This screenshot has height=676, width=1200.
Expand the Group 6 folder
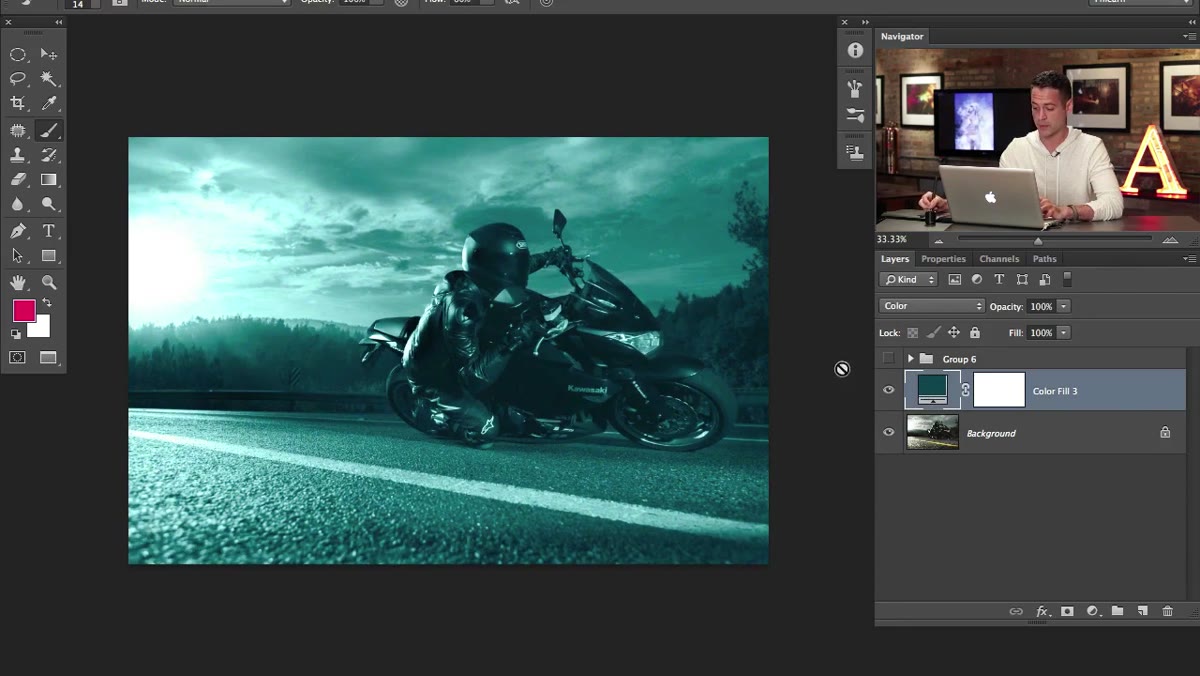910,358
